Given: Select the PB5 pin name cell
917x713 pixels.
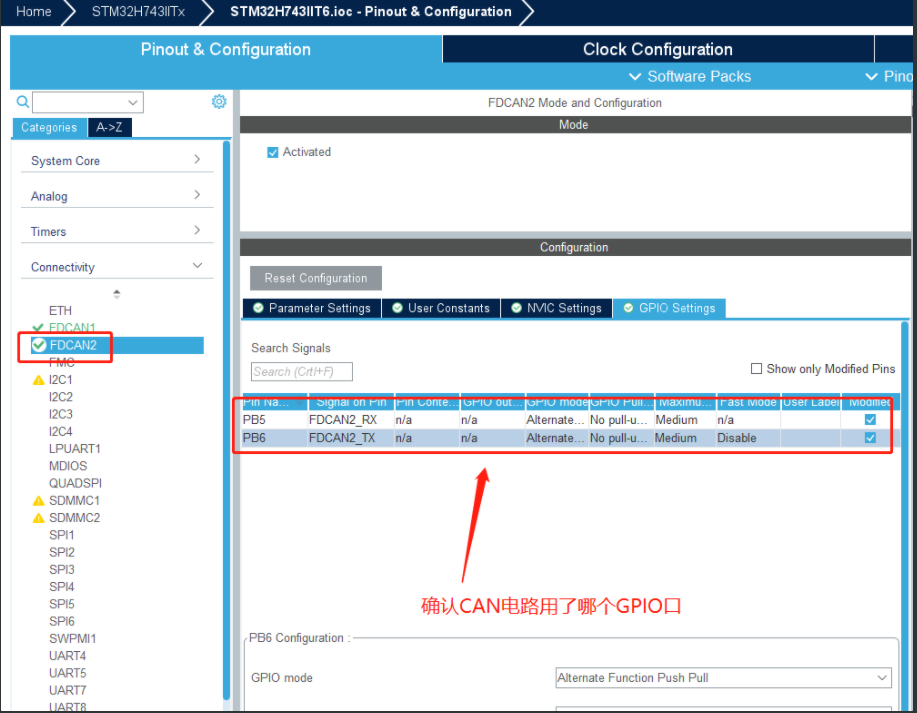Looking at the screenshot, I should point(275,419).
